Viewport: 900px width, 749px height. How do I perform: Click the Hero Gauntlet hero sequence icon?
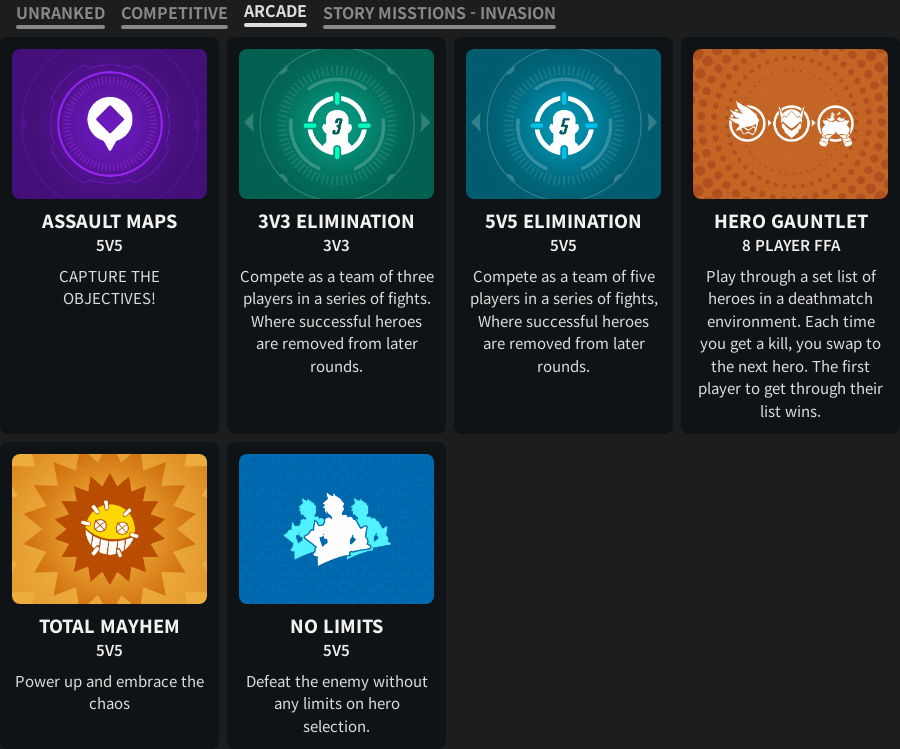(790, 124)
